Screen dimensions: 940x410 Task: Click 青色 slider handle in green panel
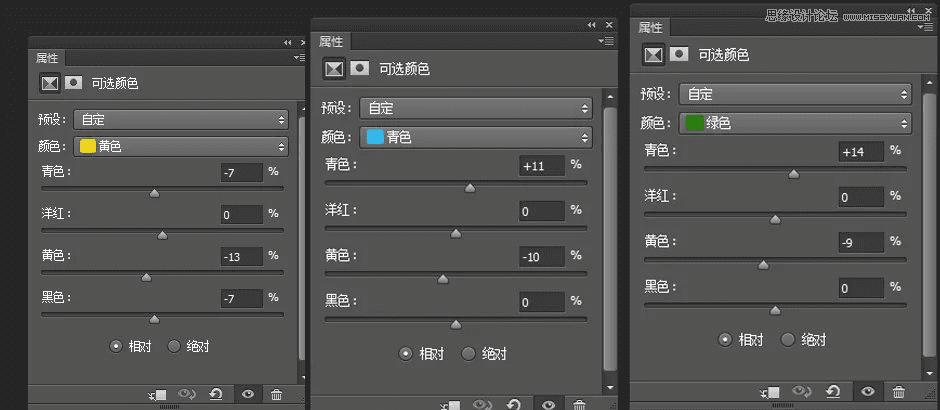point(794,174)
